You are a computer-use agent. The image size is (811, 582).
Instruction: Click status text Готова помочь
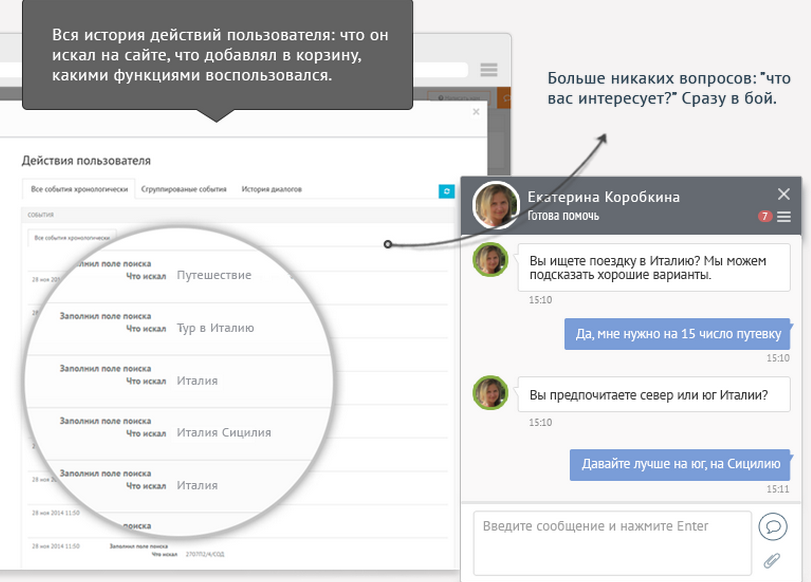click(x=563, y=216)
